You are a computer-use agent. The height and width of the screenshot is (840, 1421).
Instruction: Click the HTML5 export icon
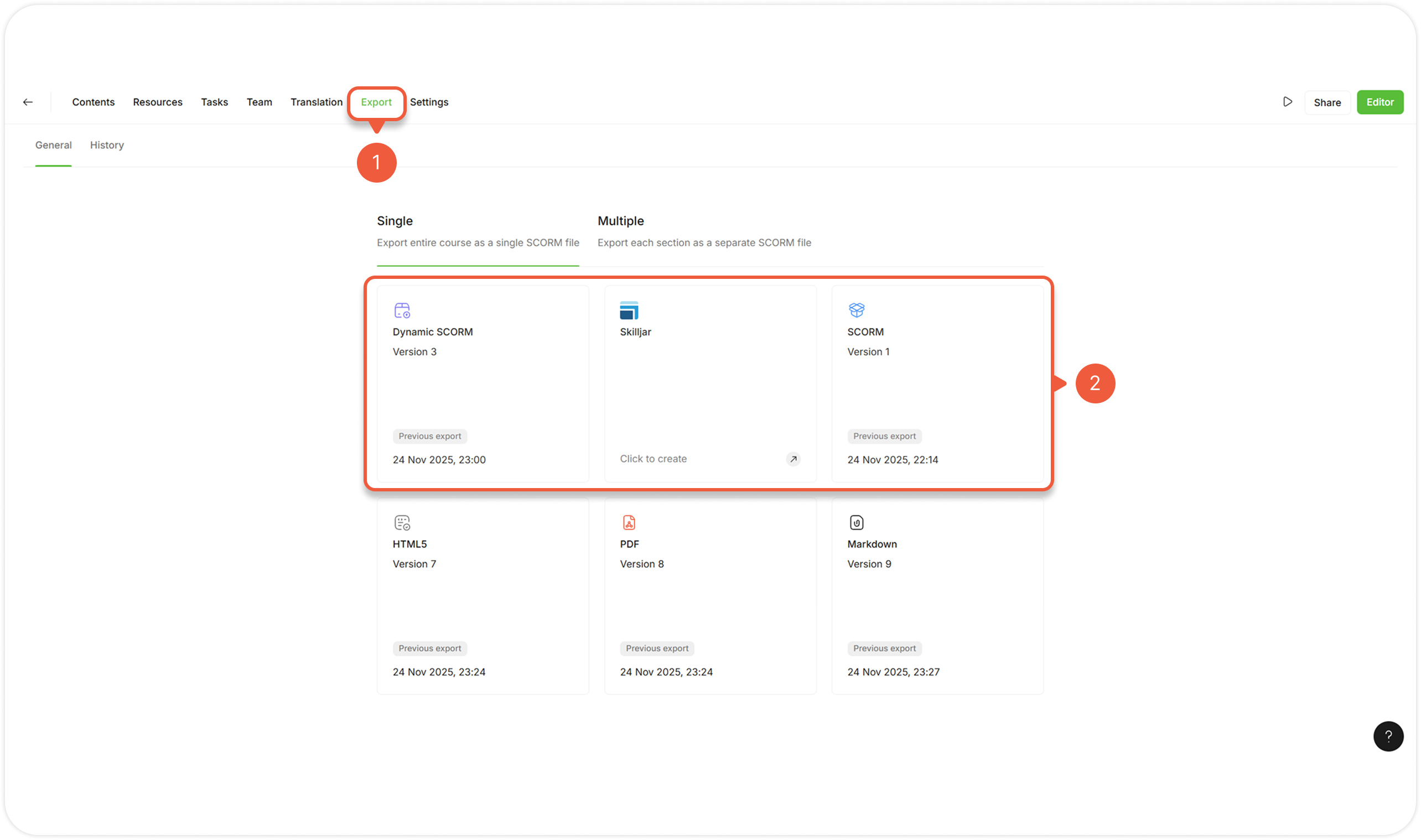click(402, 522)
